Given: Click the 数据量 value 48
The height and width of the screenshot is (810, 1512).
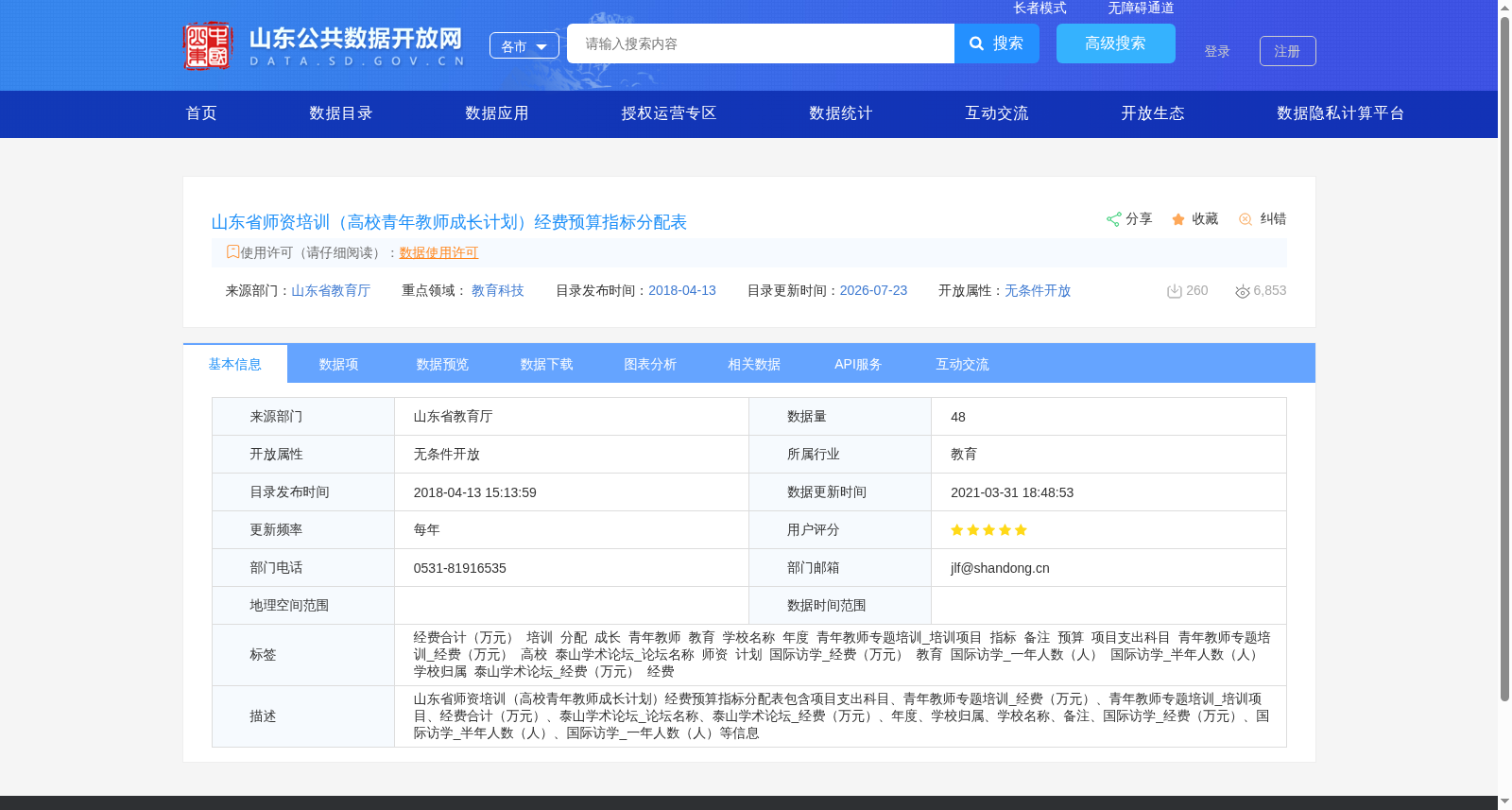Looking at the screenshot, I should [x=958, y=417].
